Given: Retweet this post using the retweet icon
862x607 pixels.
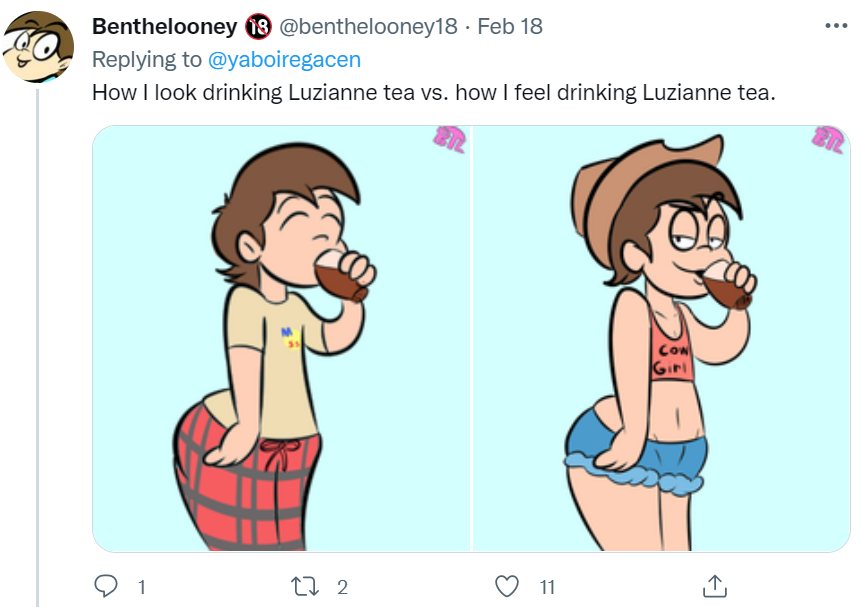Looking at the screenshot, I should (x=305, y=586).
